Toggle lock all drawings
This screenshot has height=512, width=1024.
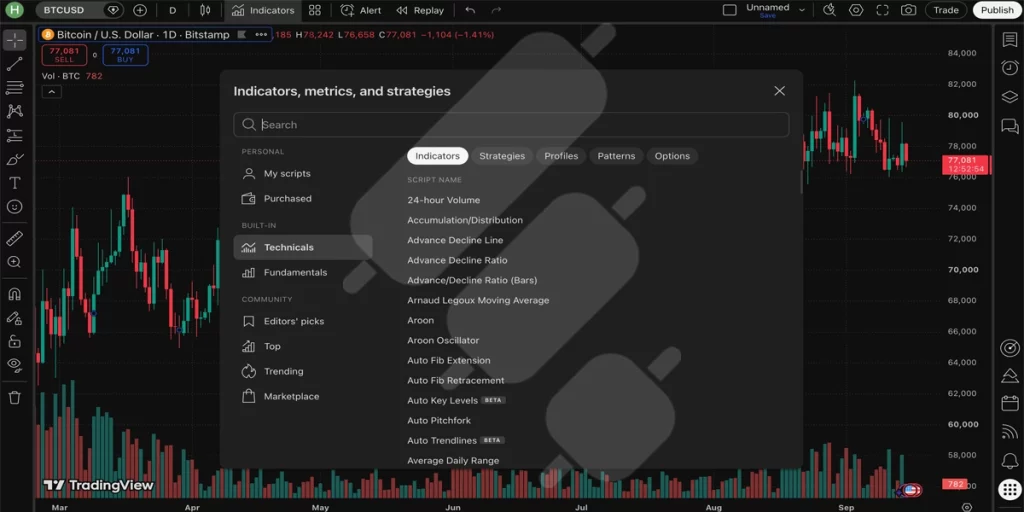14,342
